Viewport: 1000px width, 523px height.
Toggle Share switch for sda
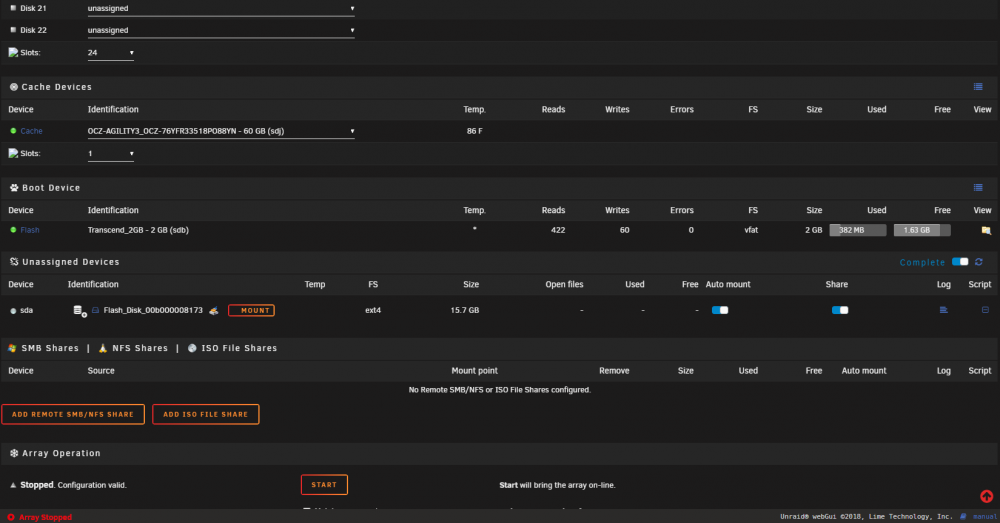pos(840,310)
